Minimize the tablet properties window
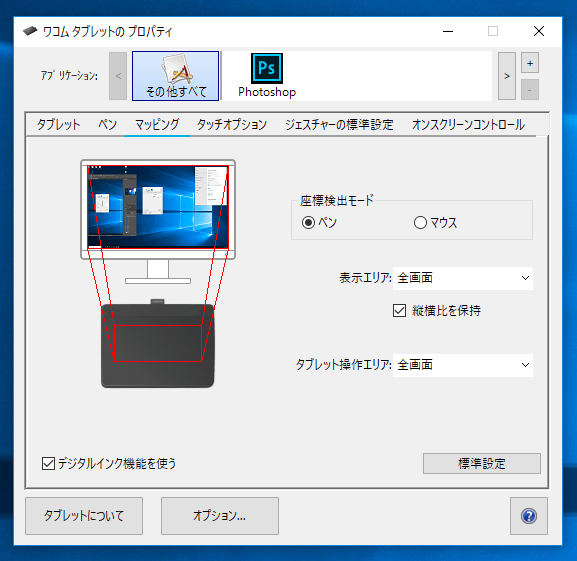The height and width of the screenshot is (561, 577). [x=448, y=31]
